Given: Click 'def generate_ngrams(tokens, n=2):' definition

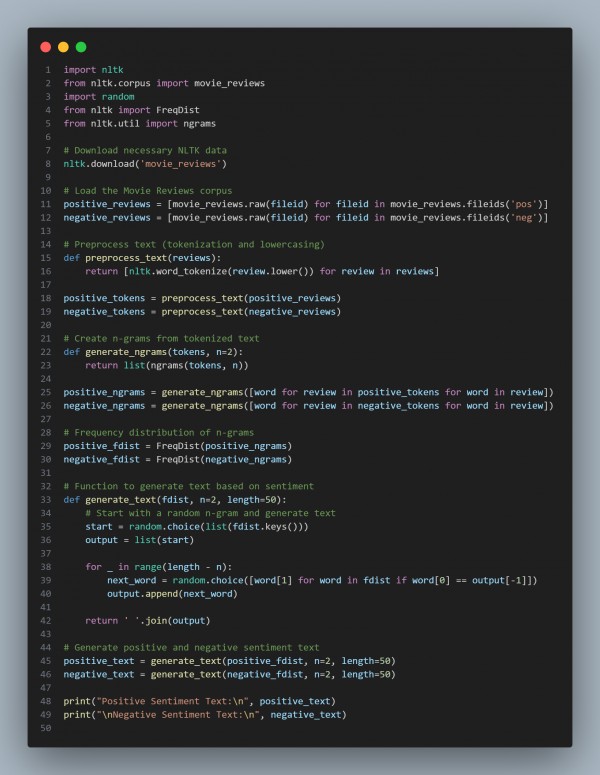Looking at the screenshot, I should [153, 352].
